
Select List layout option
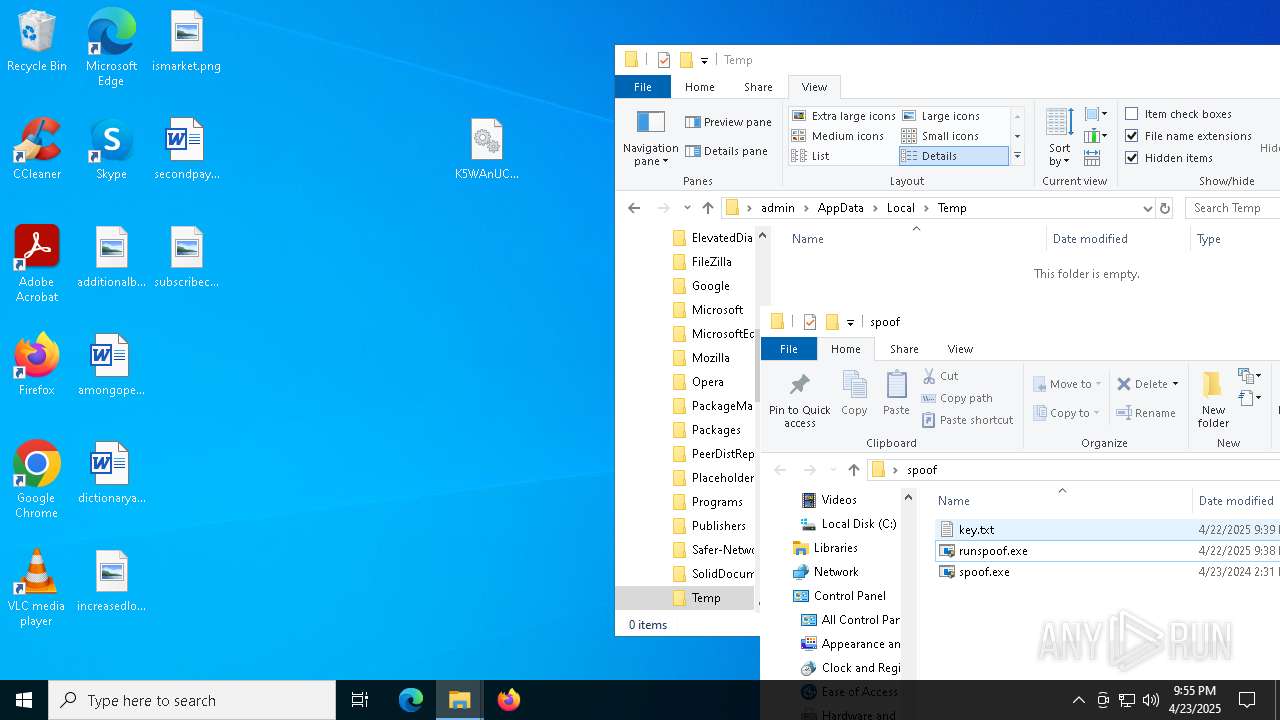(843, 156)
